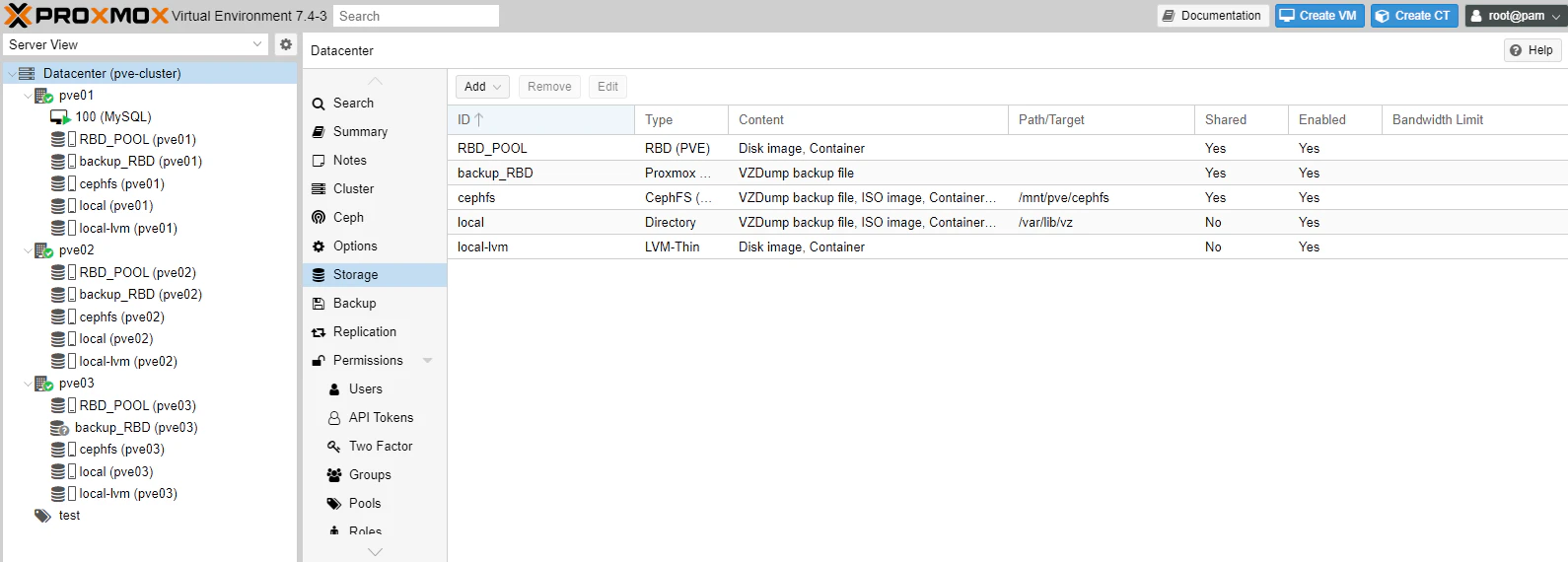Click the Notes icon
This screenshot has height=562, width=1568.
319,161
